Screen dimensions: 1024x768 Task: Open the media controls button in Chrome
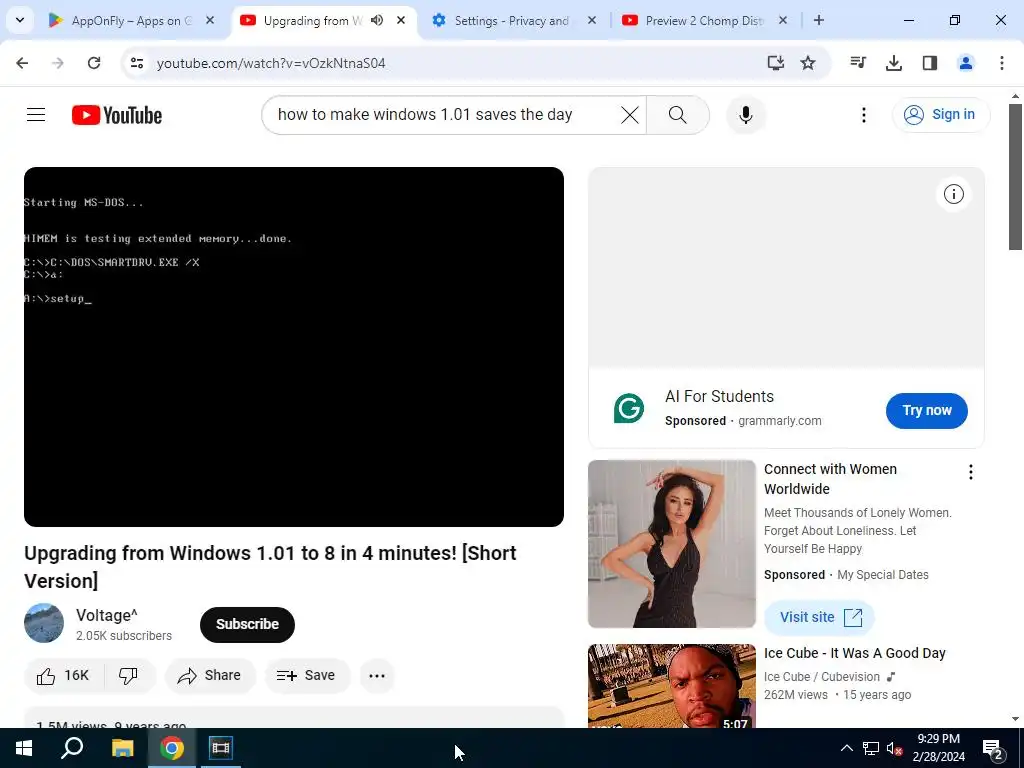click(858, 63)
